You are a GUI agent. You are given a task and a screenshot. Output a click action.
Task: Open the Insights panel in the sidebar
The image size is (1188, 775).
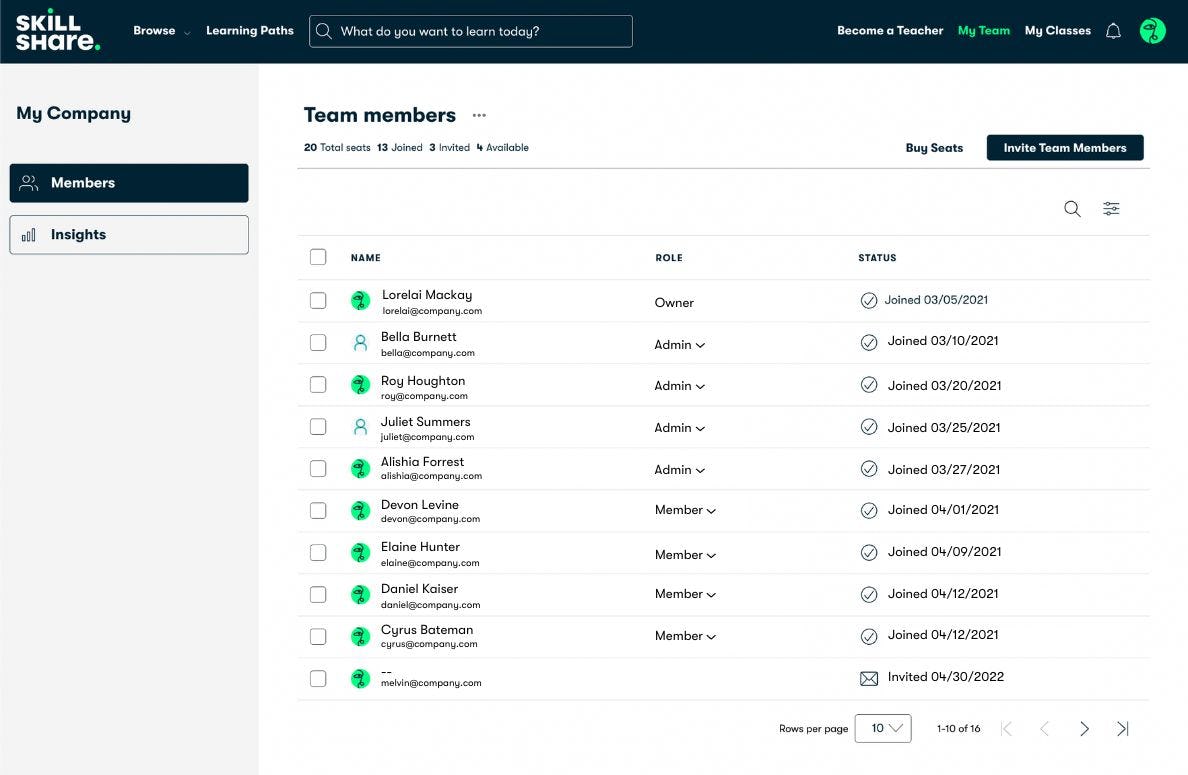coord(128,234)
